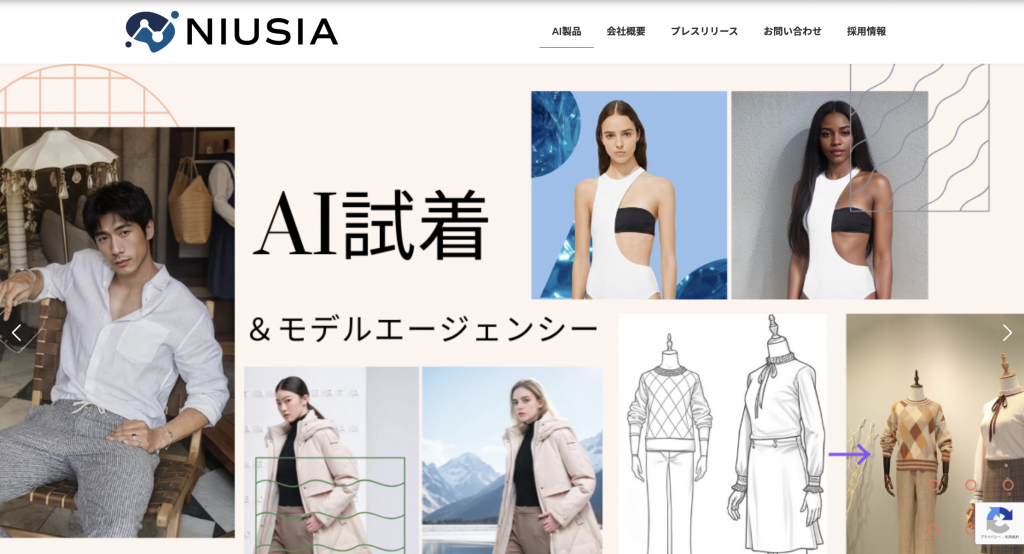Open the 採用情報 recruitment link
Viewport: 1024px width, 554px height.
866,31
